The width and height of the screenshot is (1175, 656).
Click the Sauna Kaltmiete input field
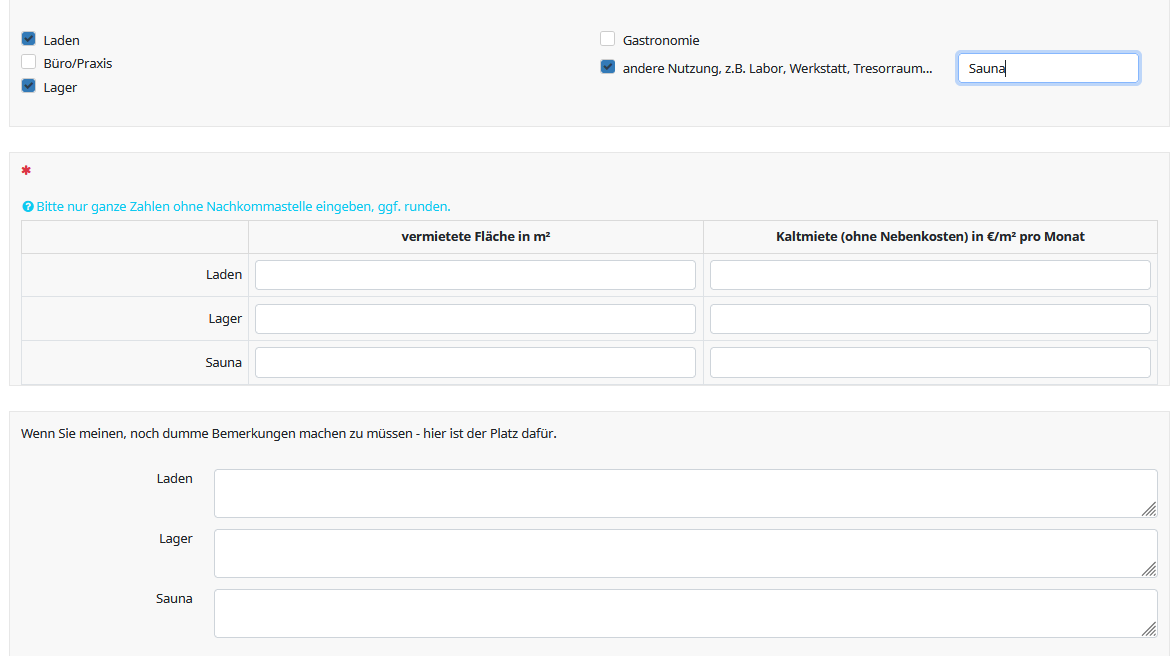(930, 362)
